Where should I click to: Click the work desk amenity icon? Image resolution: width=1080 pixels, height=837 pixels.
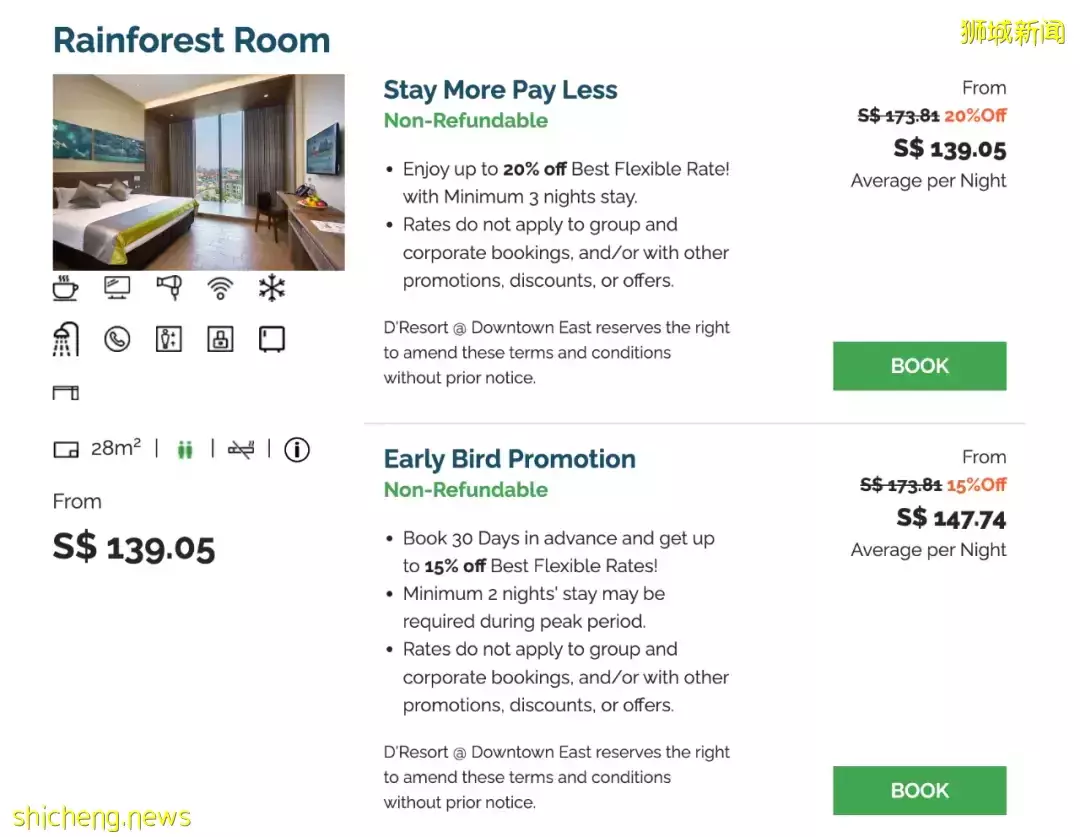66,393
